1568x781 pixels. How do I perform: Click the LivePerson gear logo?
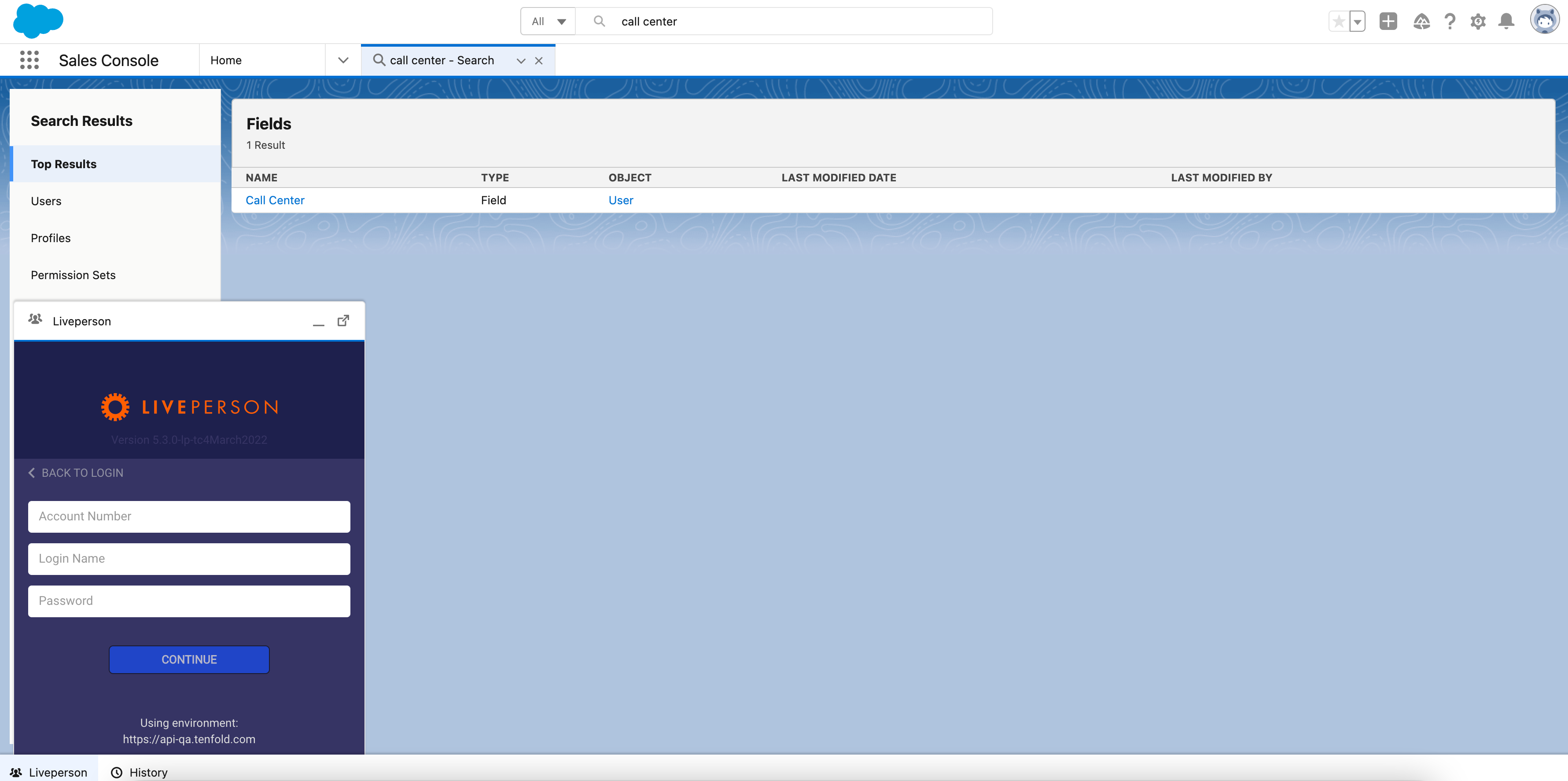tap(115, 407)
